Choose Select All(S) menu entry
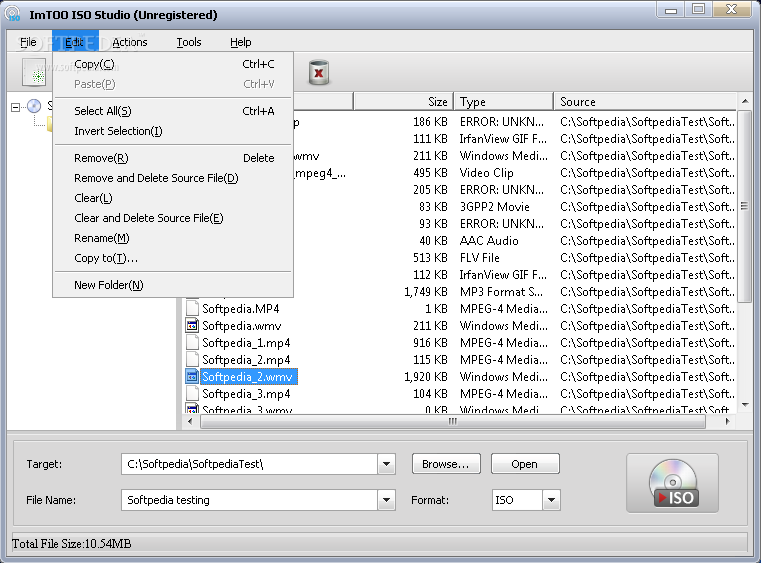Screen dimensions: 761x563 (x=173, y=111)
